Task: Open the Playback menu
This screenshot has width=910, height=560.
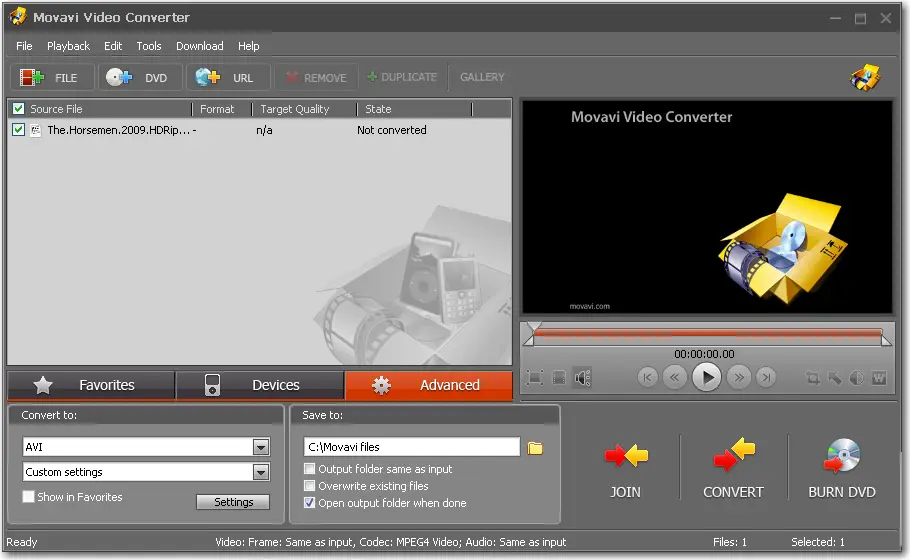Action: (68, 46)
